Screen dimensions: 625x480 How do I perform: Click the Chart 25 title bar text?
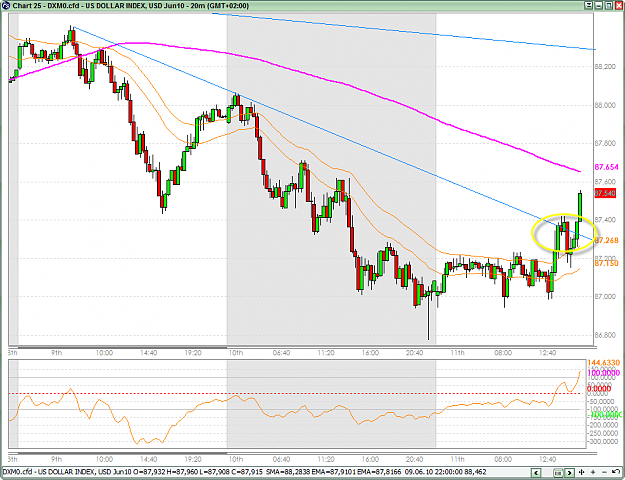(x=130, y=6)
